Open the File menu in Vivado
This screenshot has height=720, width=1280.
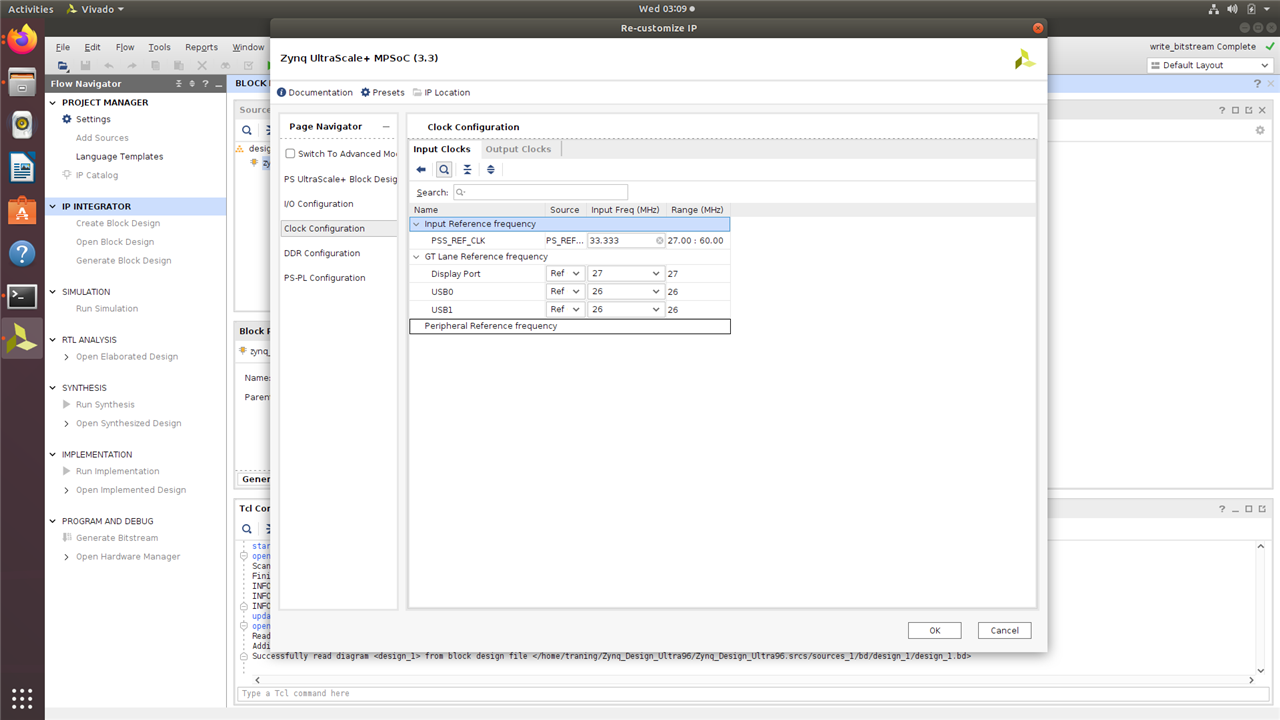pyautogui.click(x=63, y=47)
